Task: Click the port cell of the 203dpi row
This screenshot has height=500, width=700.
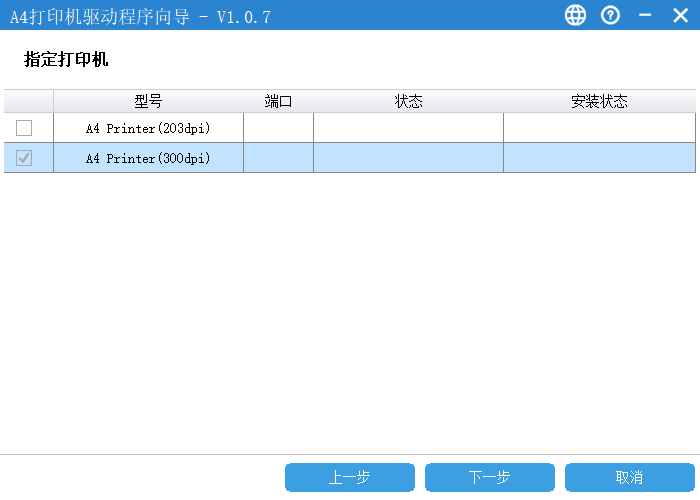Action: coord(279,128)
